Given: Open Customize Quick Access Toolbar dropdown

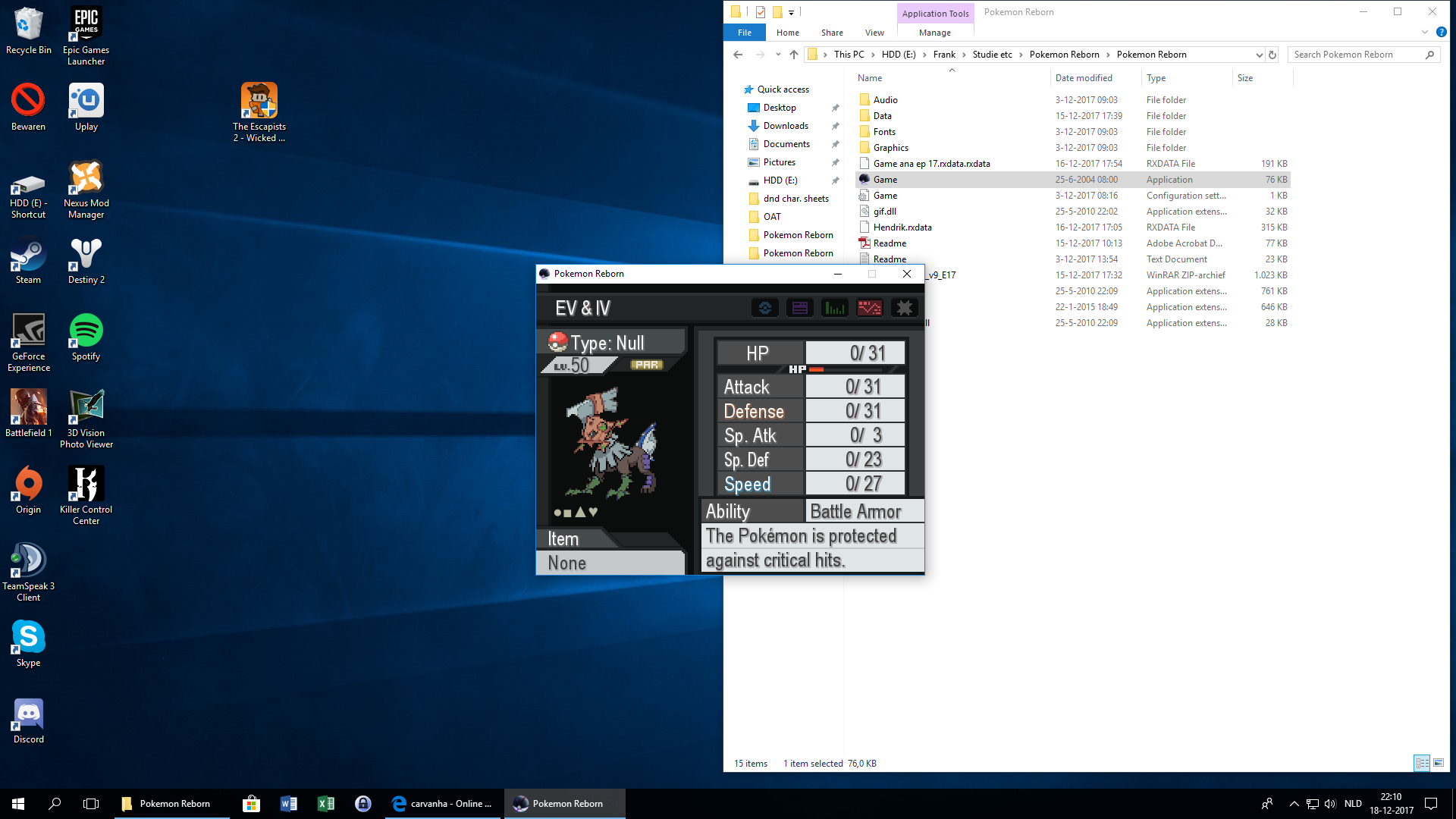Looking at the screenshot, I should coord(791,12).
